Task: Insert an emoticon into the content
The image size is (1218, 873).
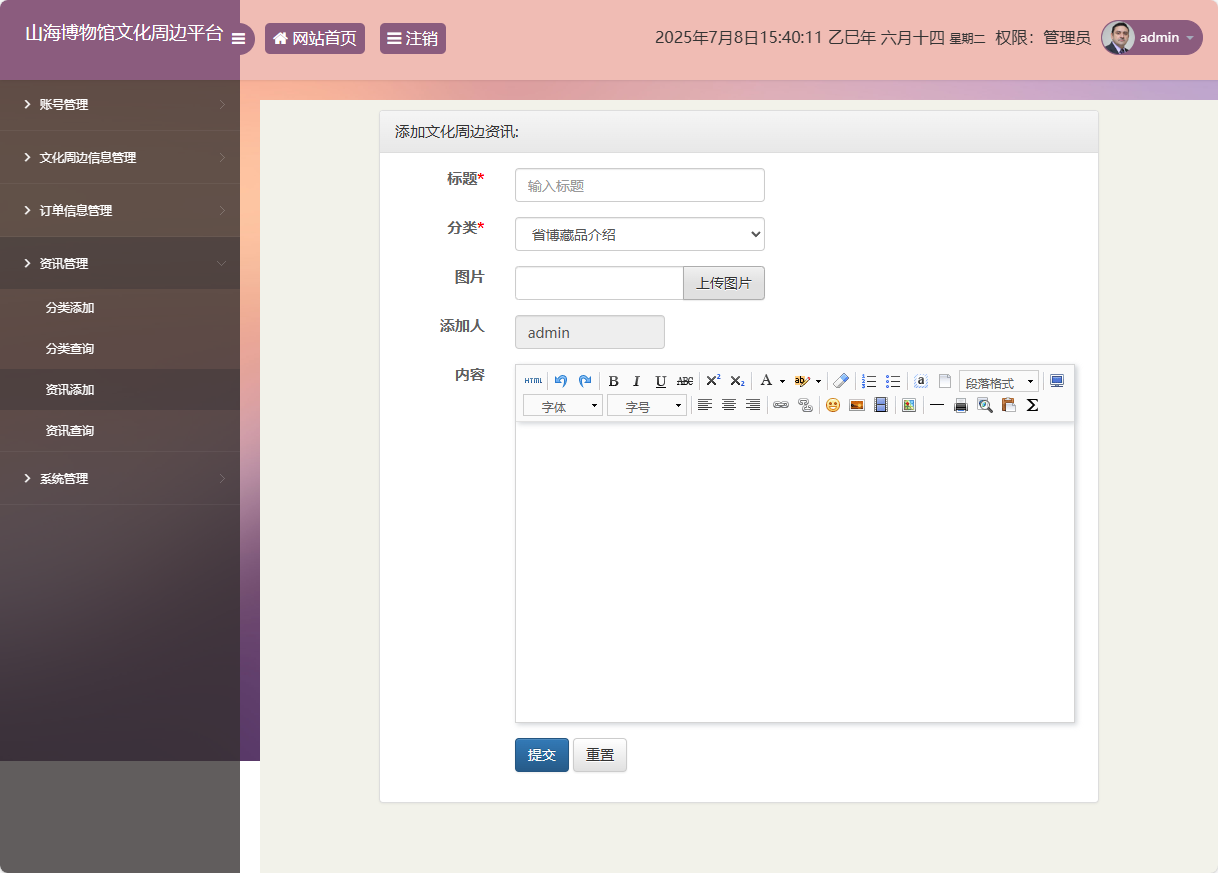Action: tap(832, 405)
